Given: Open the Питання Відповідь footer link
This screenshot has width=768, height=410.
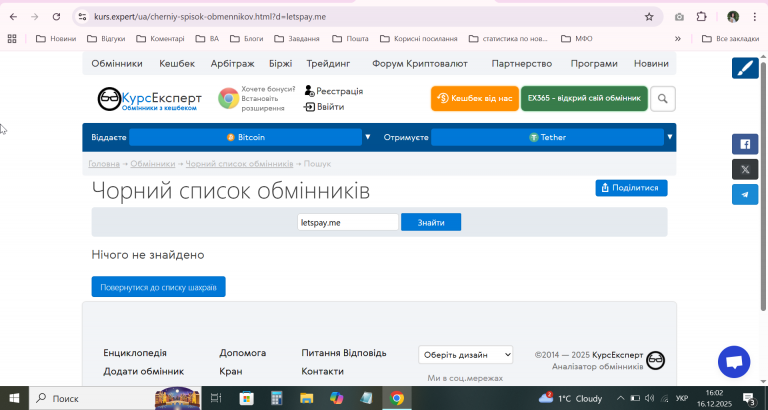Looking at the screenshot, I should [344, 353].
